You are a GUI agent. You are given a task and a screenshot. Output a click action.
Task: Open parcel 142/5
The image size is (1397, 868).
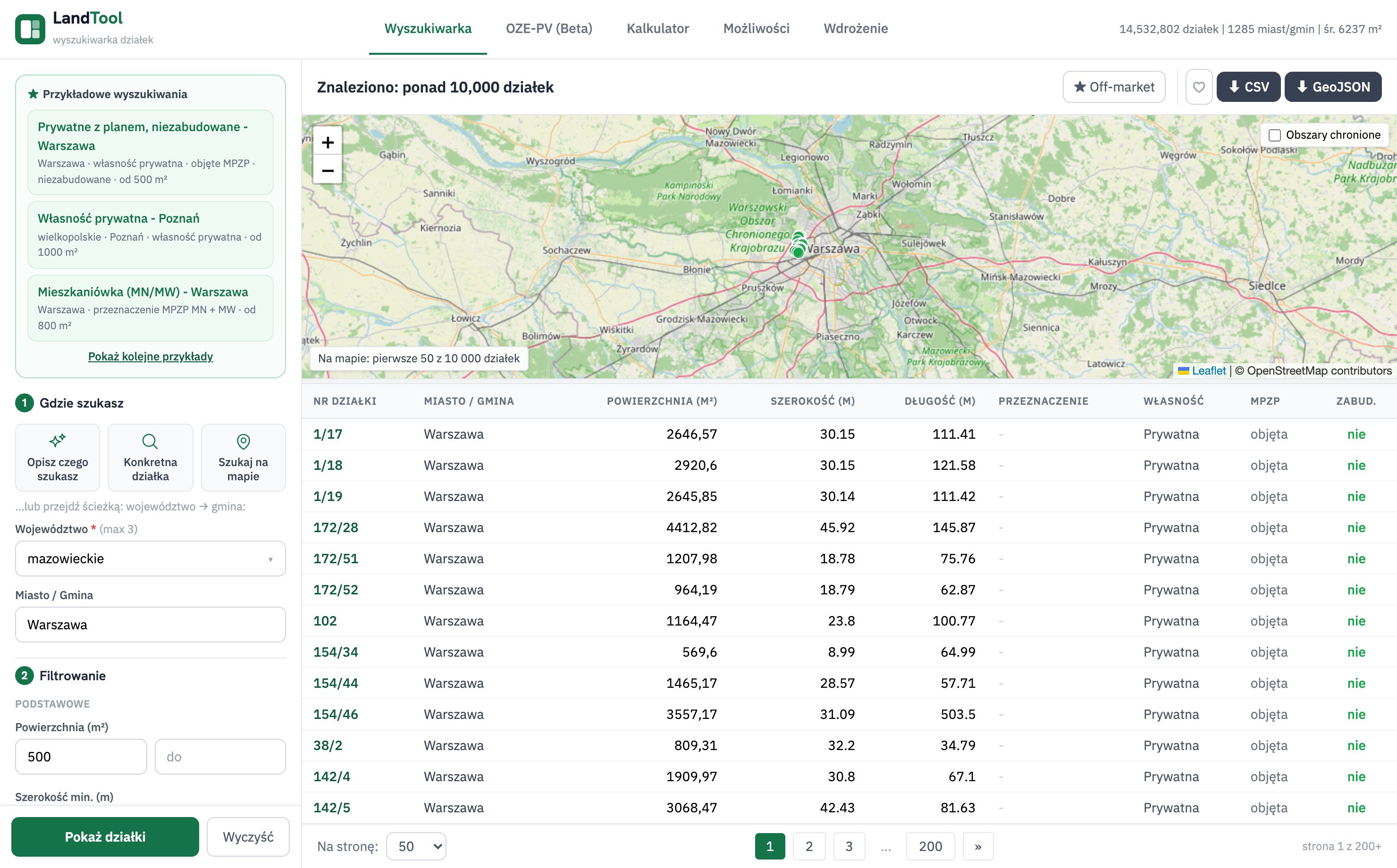(332, 808)
